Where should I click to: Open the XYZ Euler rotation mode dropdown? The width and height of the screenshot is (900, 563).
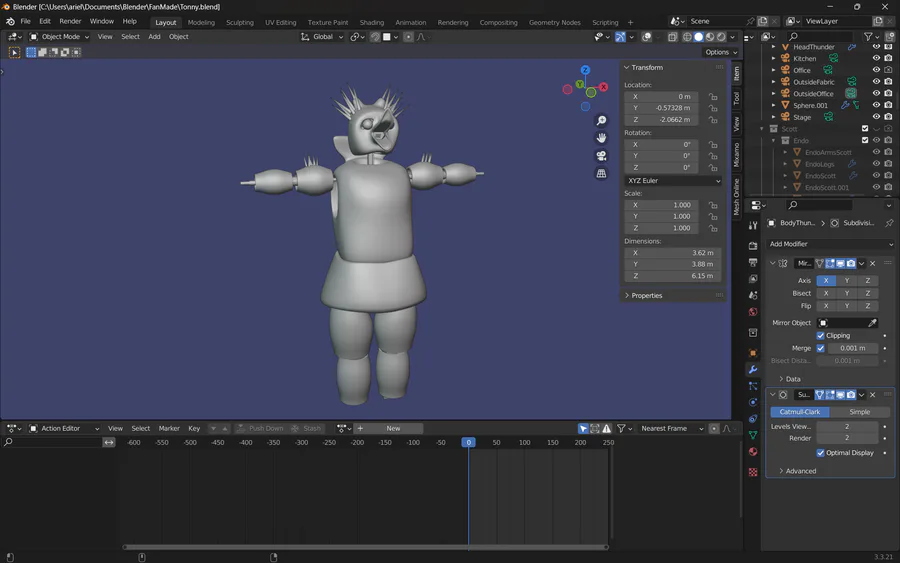pos(672,181)
